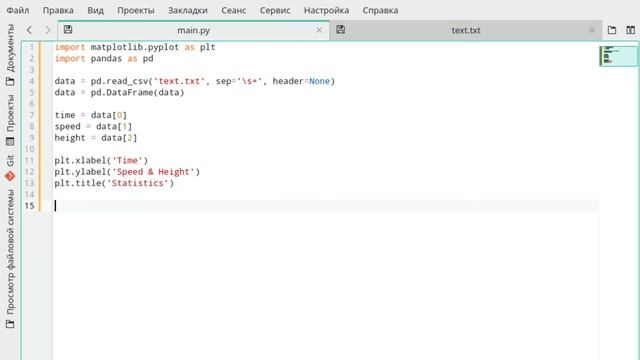Open the Настройка menu

(x=326, y=10)
